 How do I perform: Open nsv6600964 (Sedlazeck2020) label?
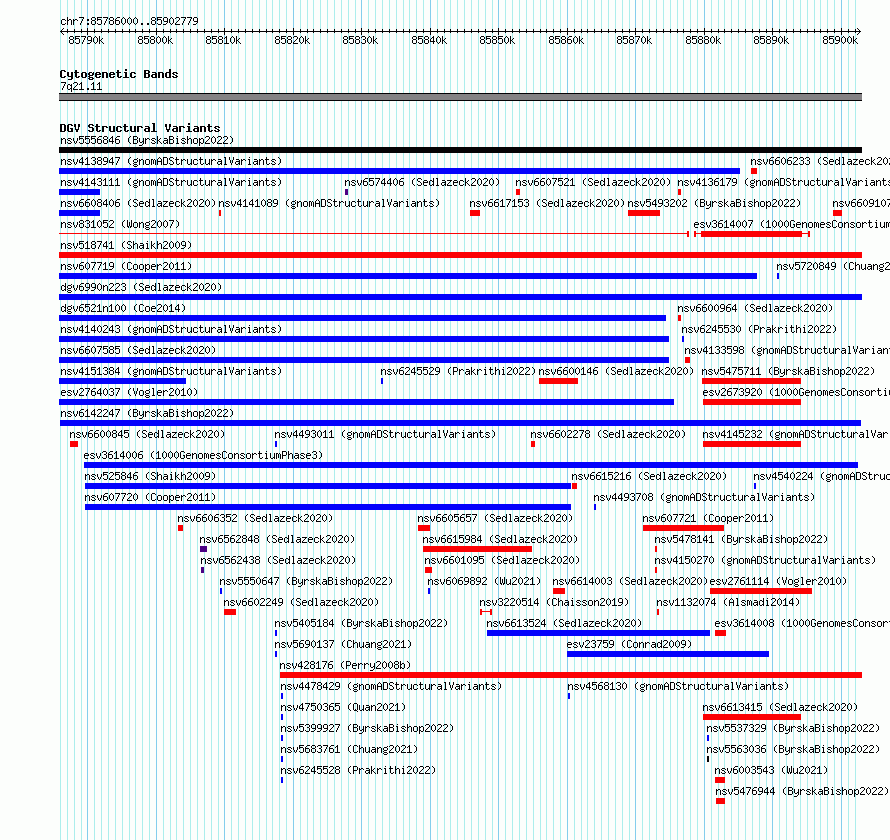pyautogui.click(x=755, y=308)
